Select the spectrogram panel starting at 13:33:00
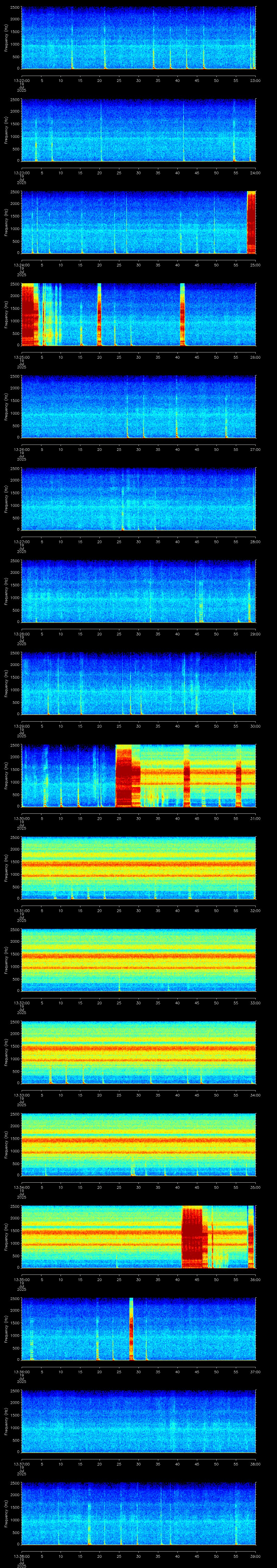Viewport: 277px width, 1568px height. [138, 1052]
